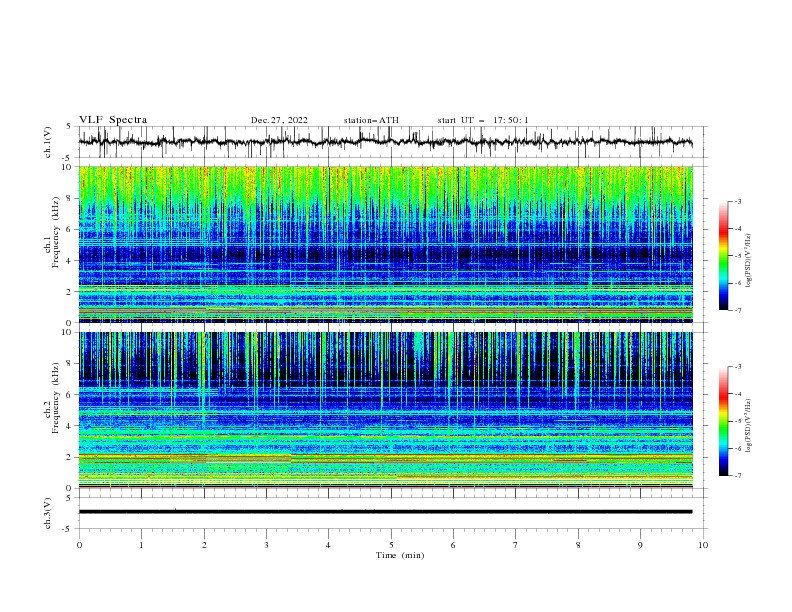Select the date label "Dec. 27, 2022"
The image size is (792, 612).
[x=279, y=120]
